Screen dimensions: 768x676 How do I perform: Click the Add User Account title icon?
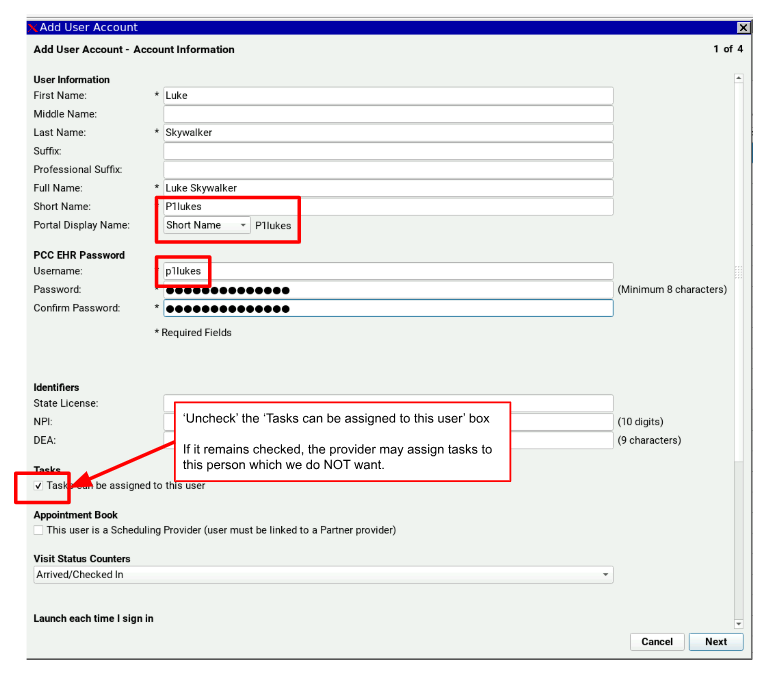coord(32,27)
